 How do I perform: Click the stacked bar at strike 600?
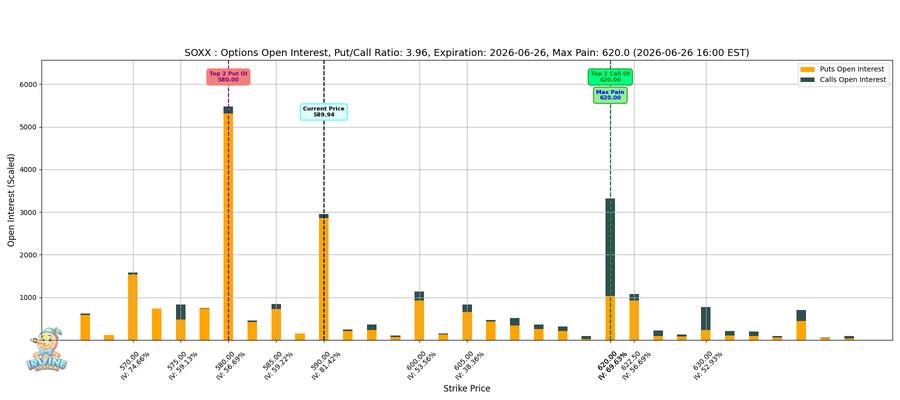pyautogui.click(x=419, y=316)
